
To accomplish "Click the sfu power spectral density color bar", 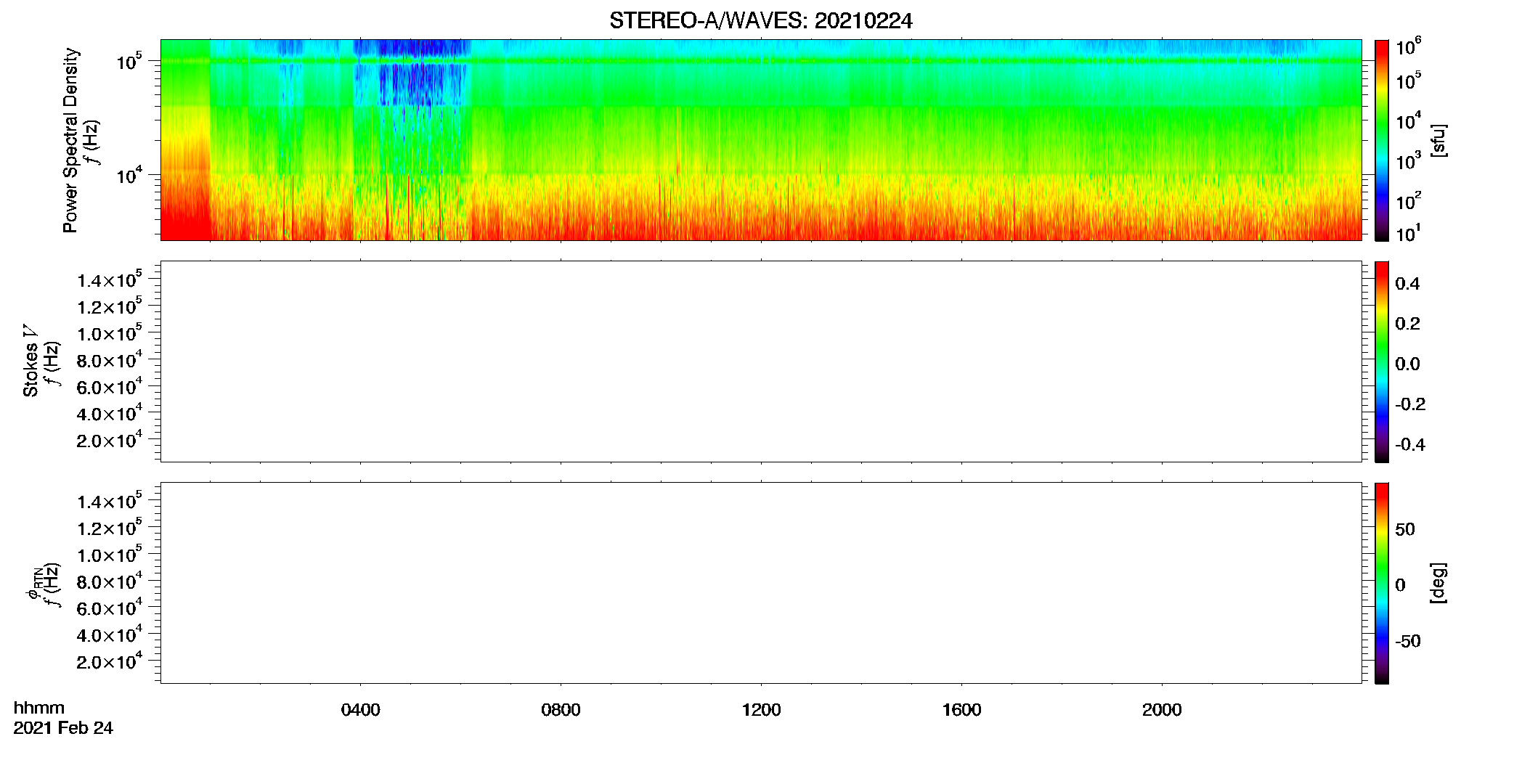I will pos(1382,140).
